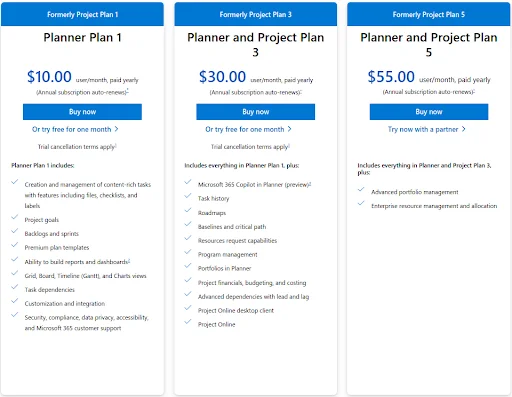Screen dimensions: 512x397
Task: Click the $55.00 price text
Action: tap(391, 77)
